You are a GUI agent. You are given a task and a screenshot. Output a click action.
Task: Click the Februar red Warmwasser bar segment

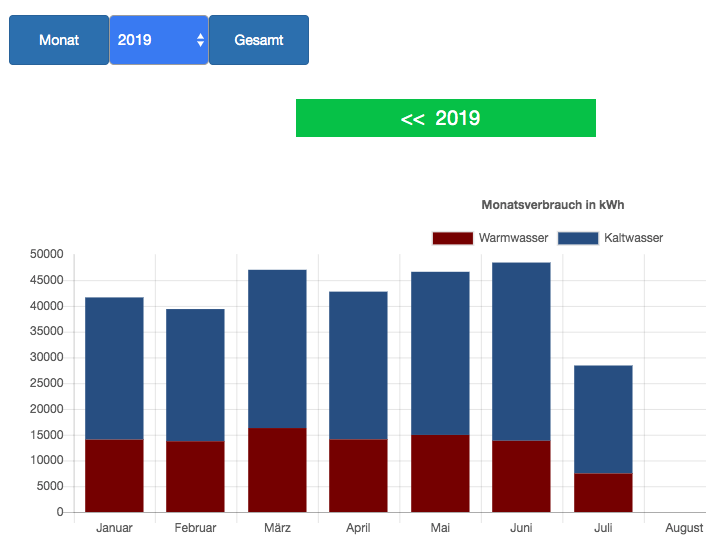[x=195, y=477]
